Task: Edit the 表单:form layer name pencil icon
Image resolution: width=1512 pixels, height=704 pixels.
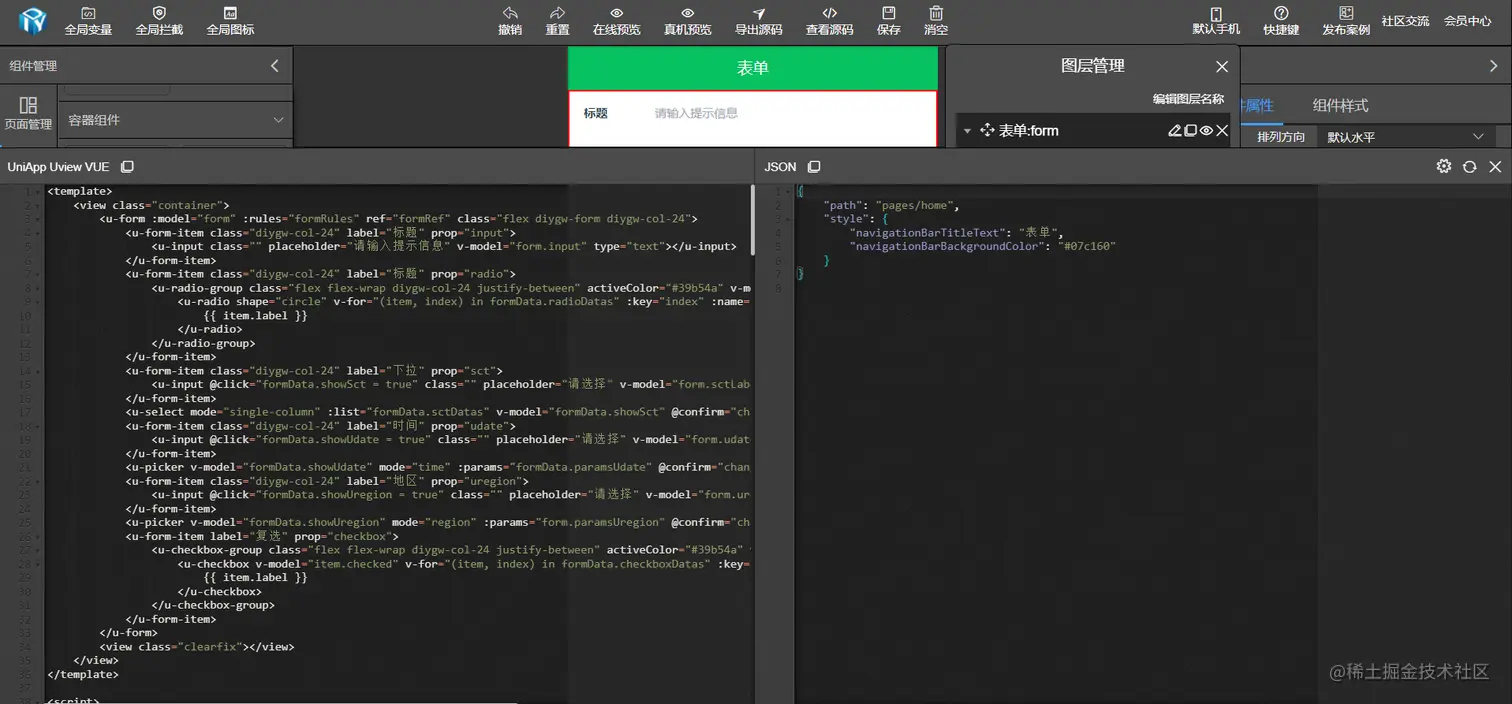Action: click(x=1175, y=131)
